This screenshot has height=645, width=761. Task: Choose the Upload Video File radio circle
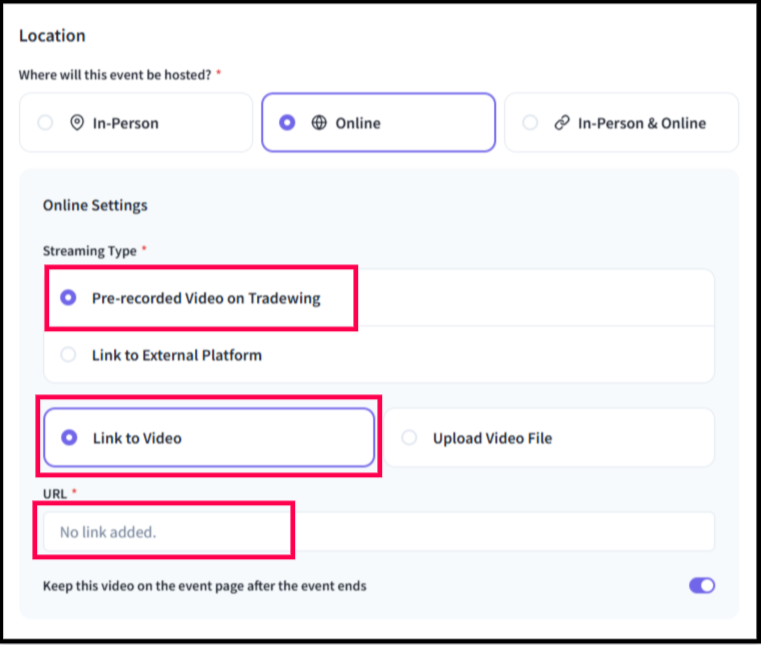point(409,438)
